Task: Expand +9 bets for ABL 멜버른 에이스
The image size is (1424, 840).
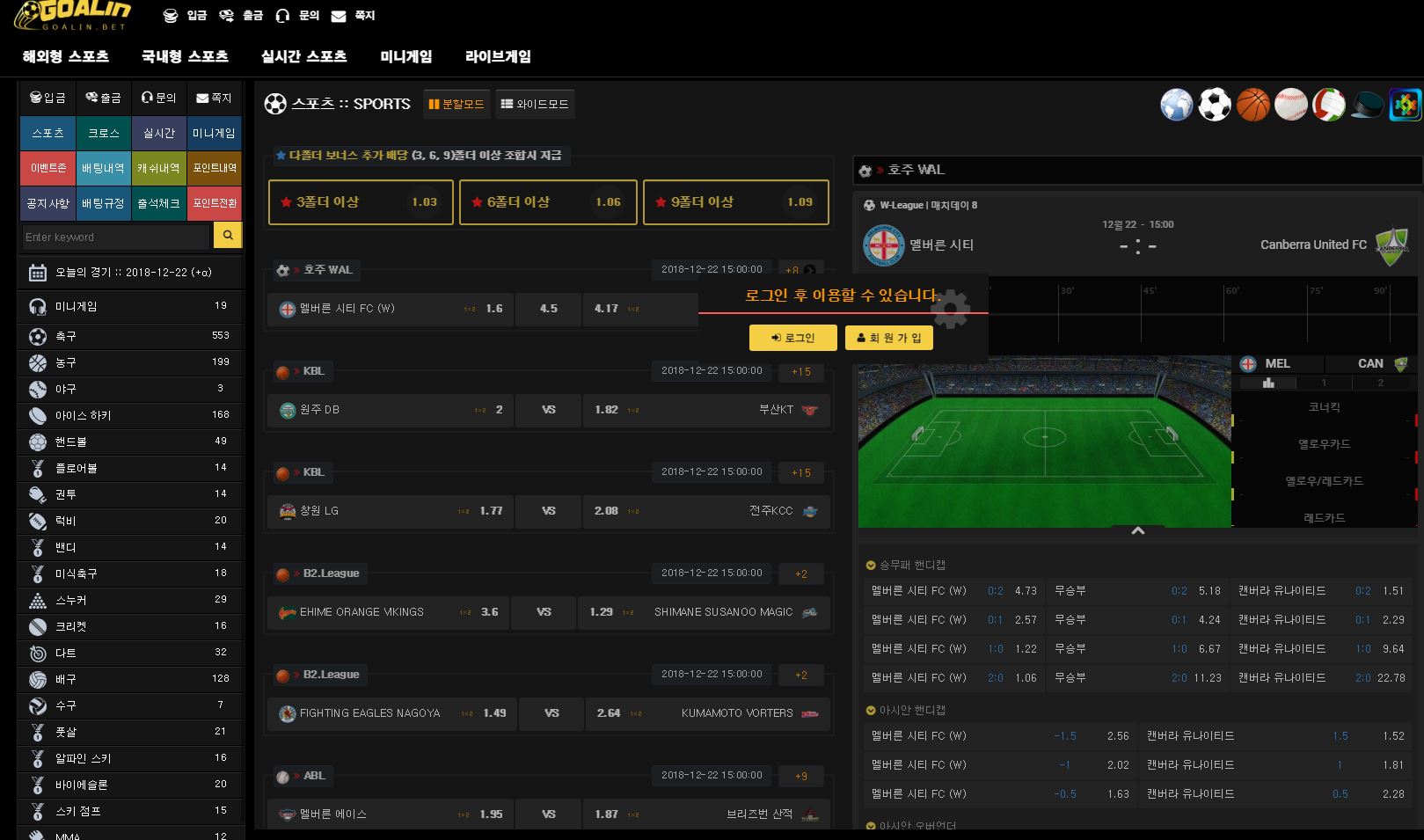Action: pyautogui.click(x=801, y=776)
